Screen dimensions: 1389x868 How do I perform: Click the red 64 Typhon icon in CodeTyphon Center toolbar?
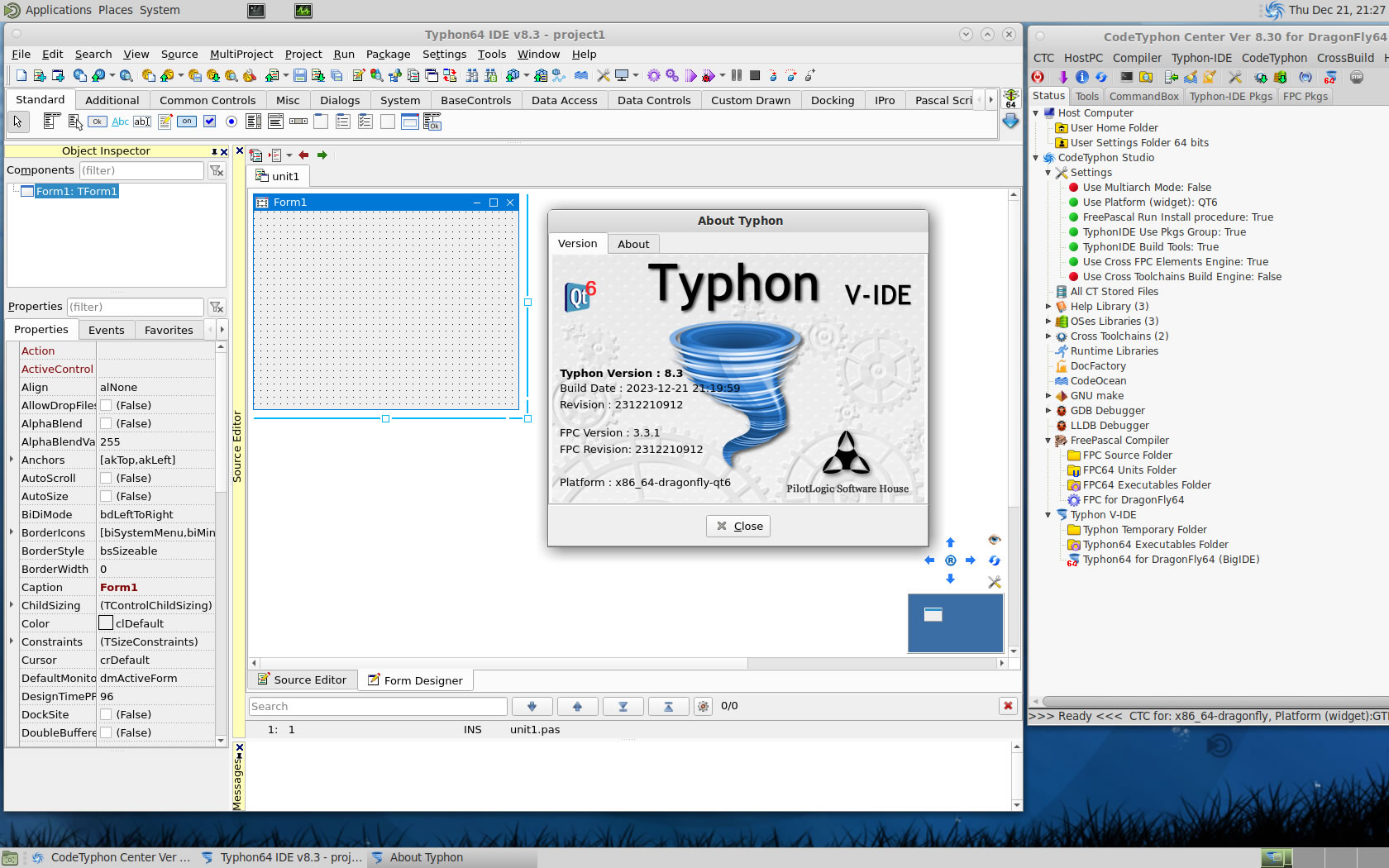1330,77
